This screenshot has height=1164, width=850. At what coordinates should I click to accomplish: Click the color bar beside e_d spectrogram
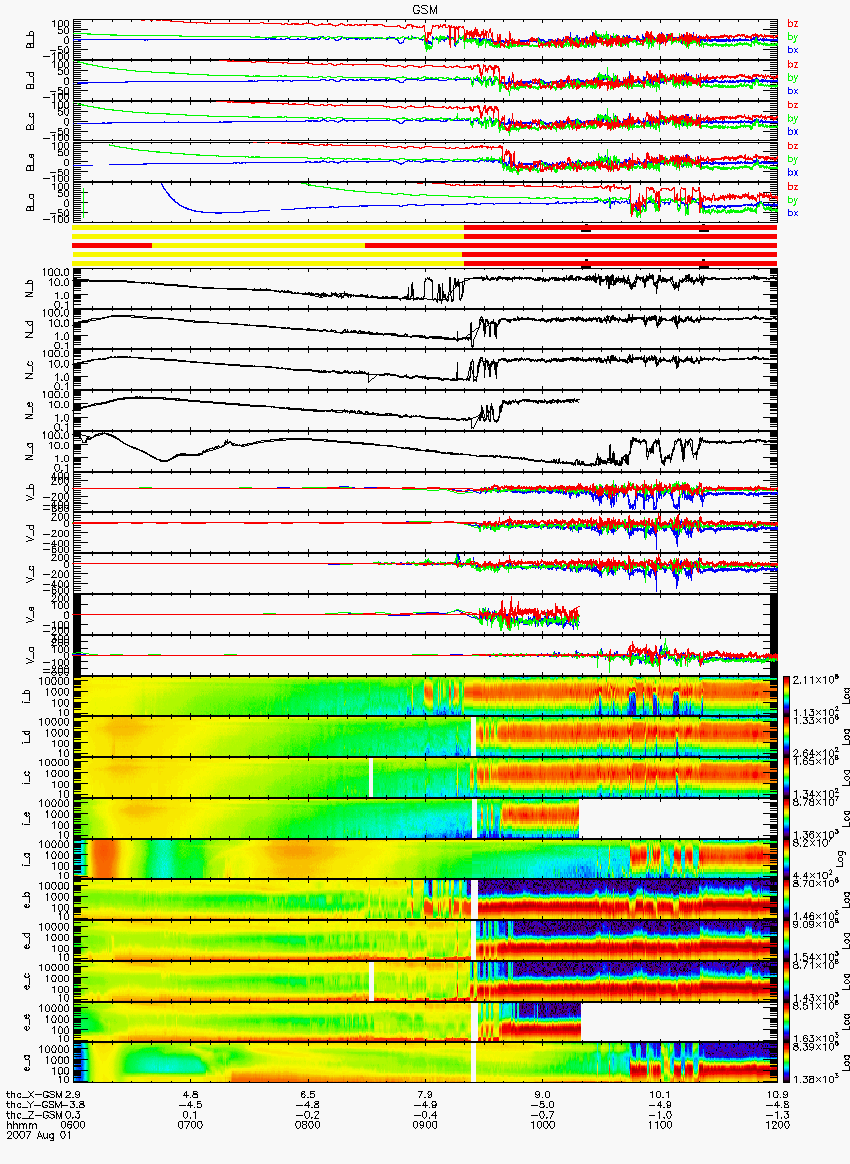pos(788,941)
